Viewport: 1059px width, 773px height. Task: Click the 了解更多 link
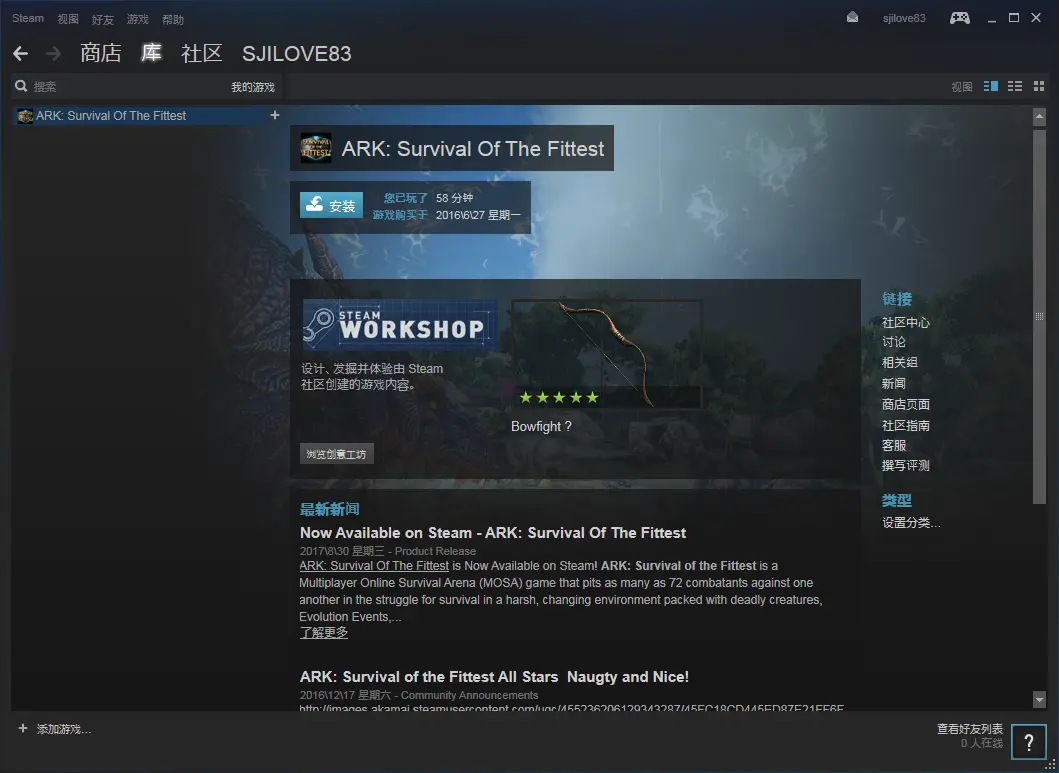click(x=324, y=633)
